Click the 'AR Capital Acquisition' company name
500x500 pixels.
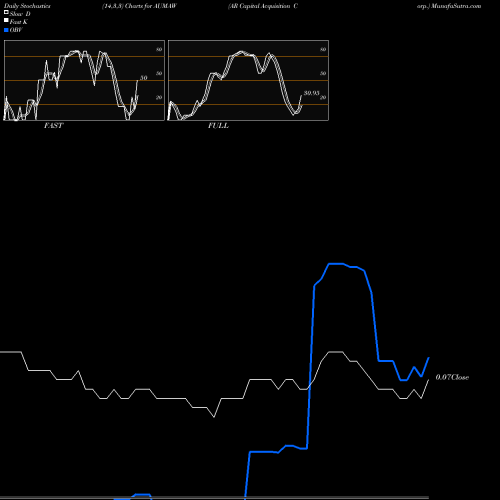[260, 6]
